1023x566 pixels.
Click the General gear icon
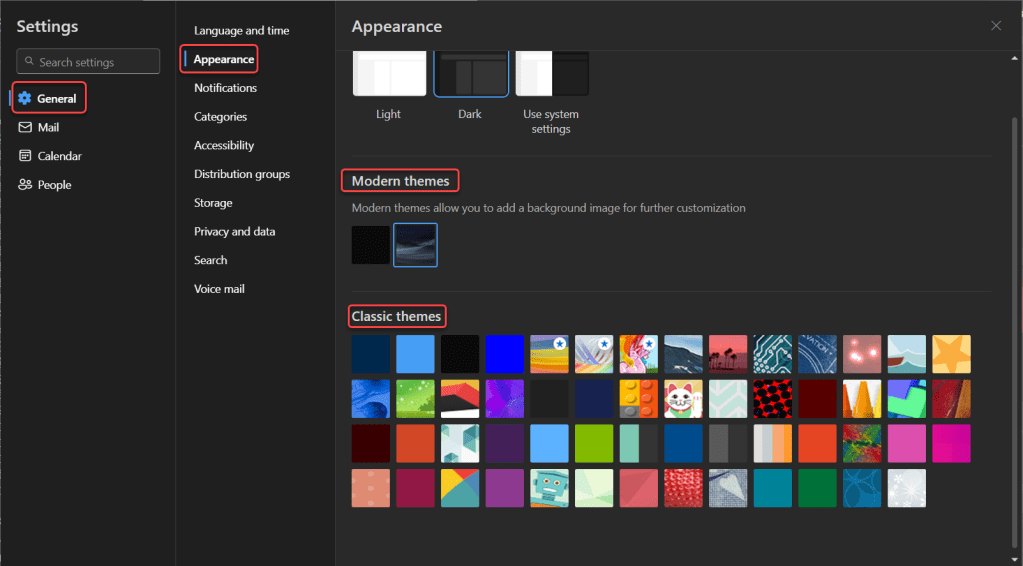(25, 99)
